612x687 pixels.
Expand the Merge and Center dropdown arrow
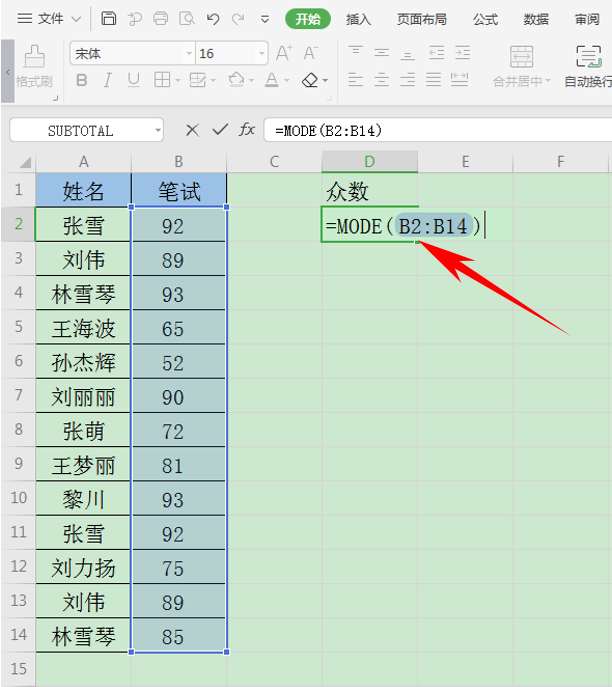pos(548,81)
